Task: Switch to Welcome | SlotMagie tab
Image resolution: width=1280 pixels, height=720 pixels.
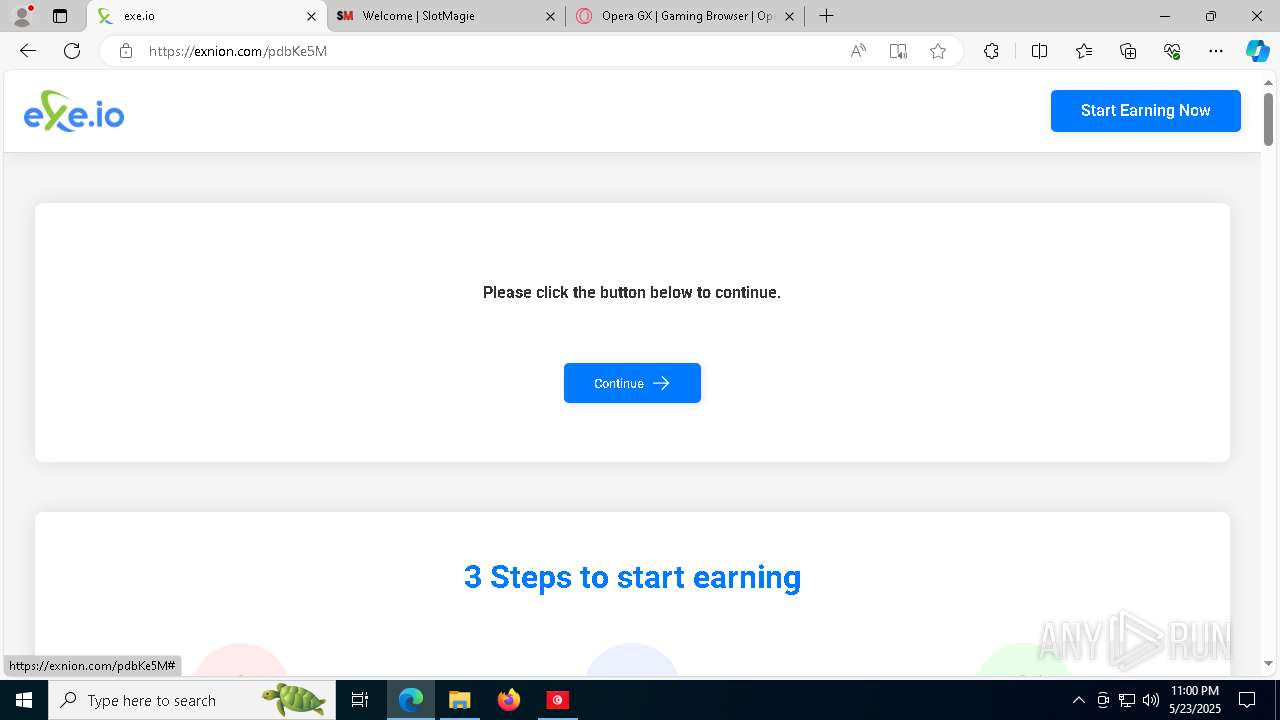Action: [446, 16]
